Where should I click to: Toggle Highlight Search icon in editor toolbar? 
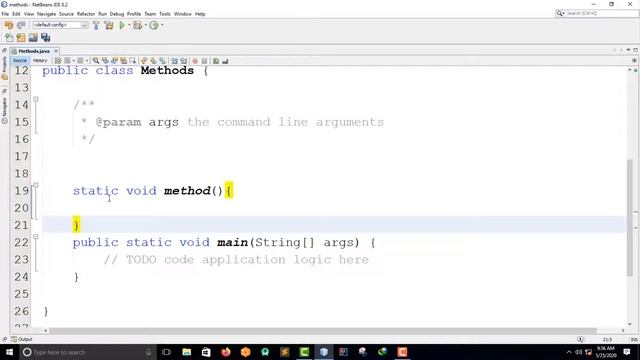tap(123, 61)
